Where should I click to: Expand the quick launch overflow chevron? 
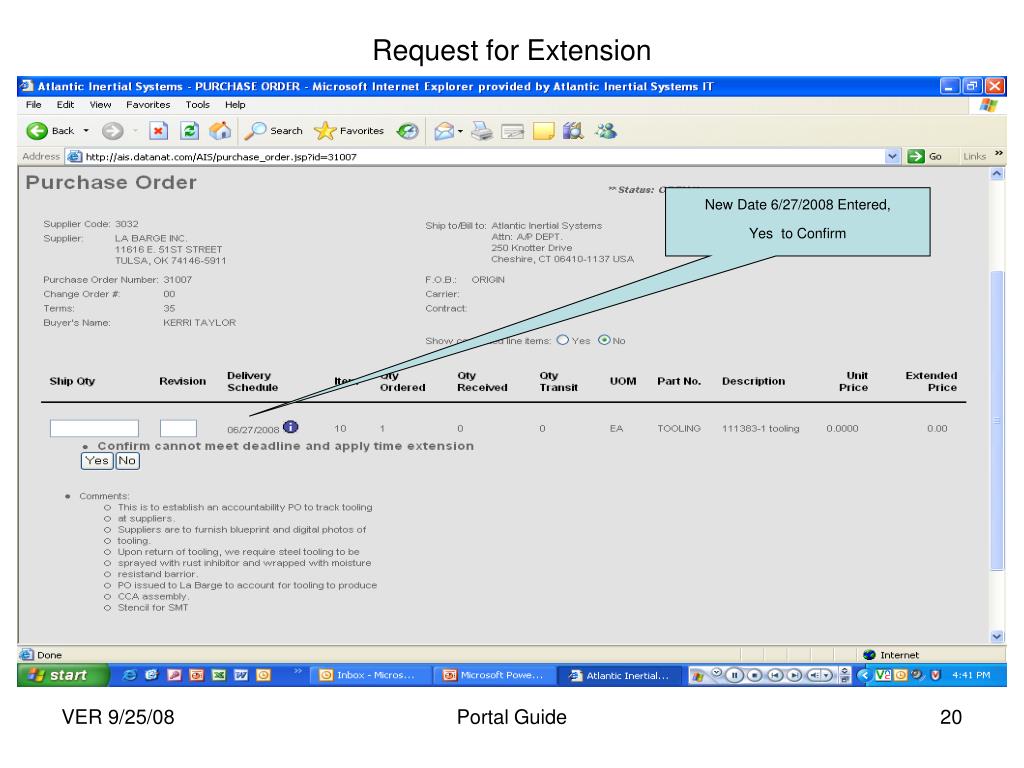pyautogui.click(x=298, y=671)
